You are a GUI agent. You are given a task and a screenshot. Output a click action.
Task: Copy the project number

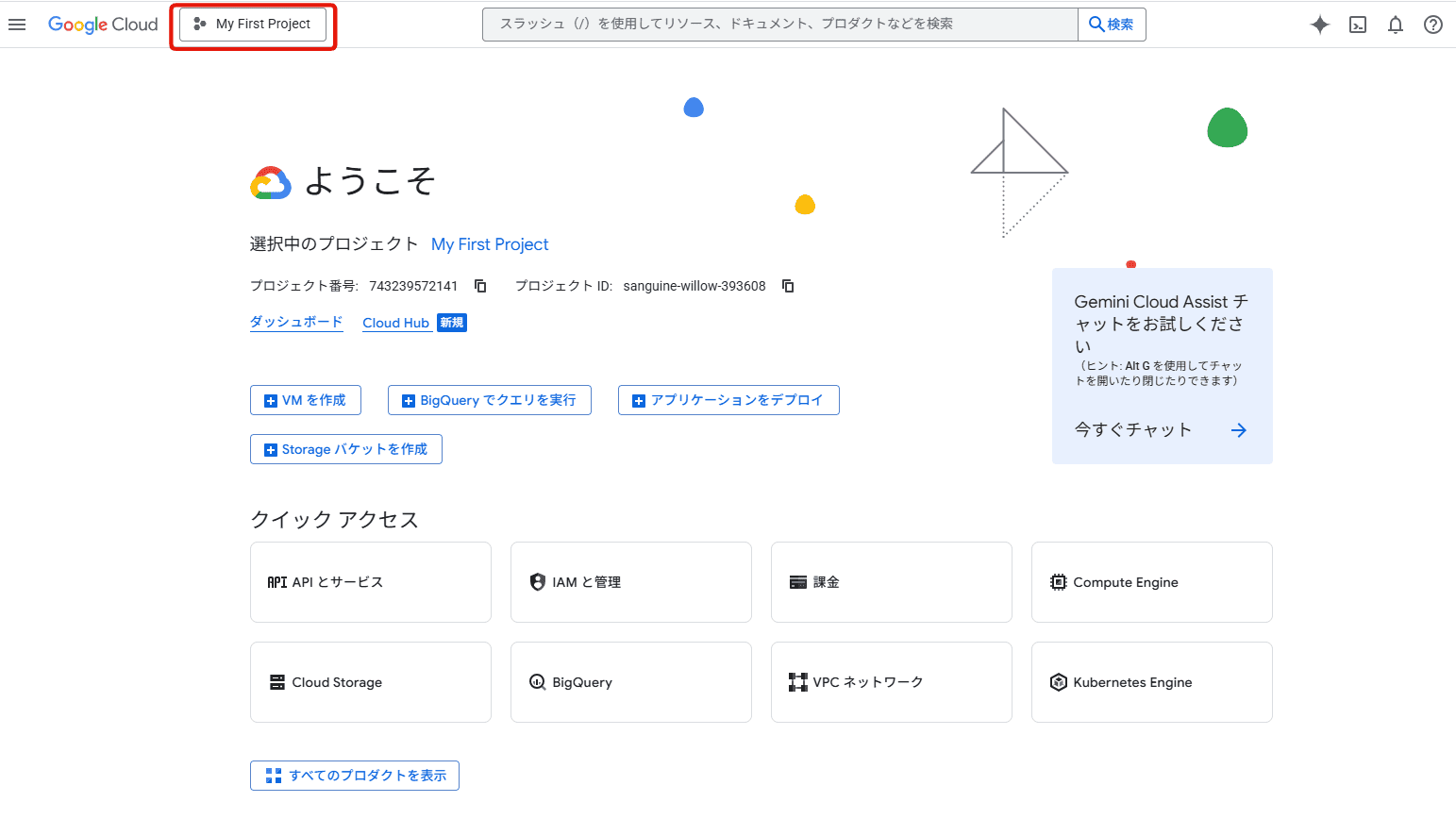click(480, 286)
